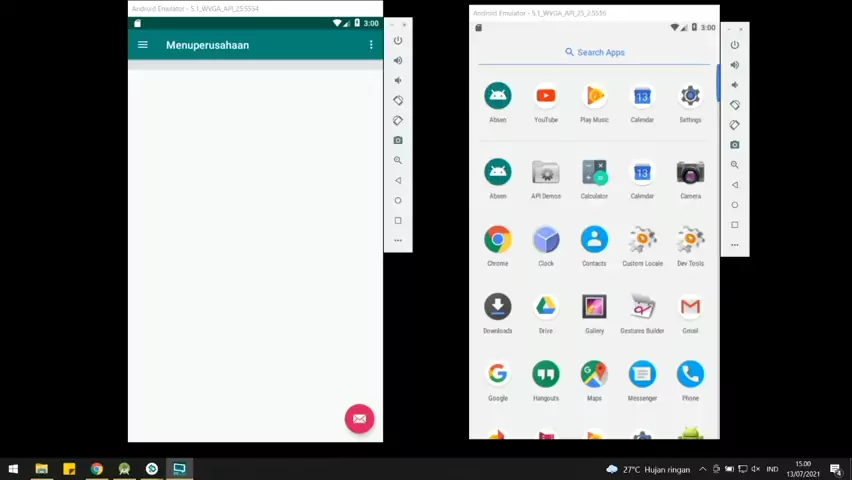Open the Gmail app

[690, 307]
